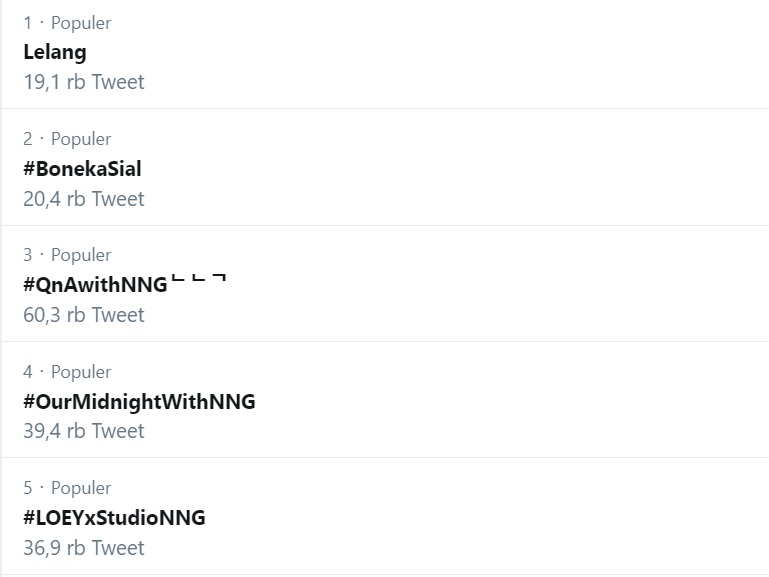Select the '2 · Populer' rank label
This screenshot has width=769, height=577.
tap(67, 139)
